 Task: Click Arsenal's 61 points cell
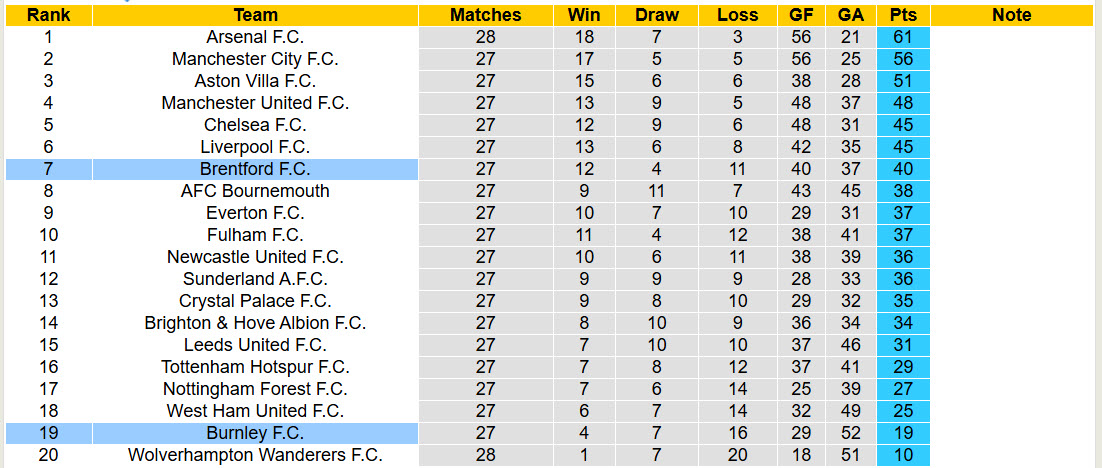click(x=902, y=37)
